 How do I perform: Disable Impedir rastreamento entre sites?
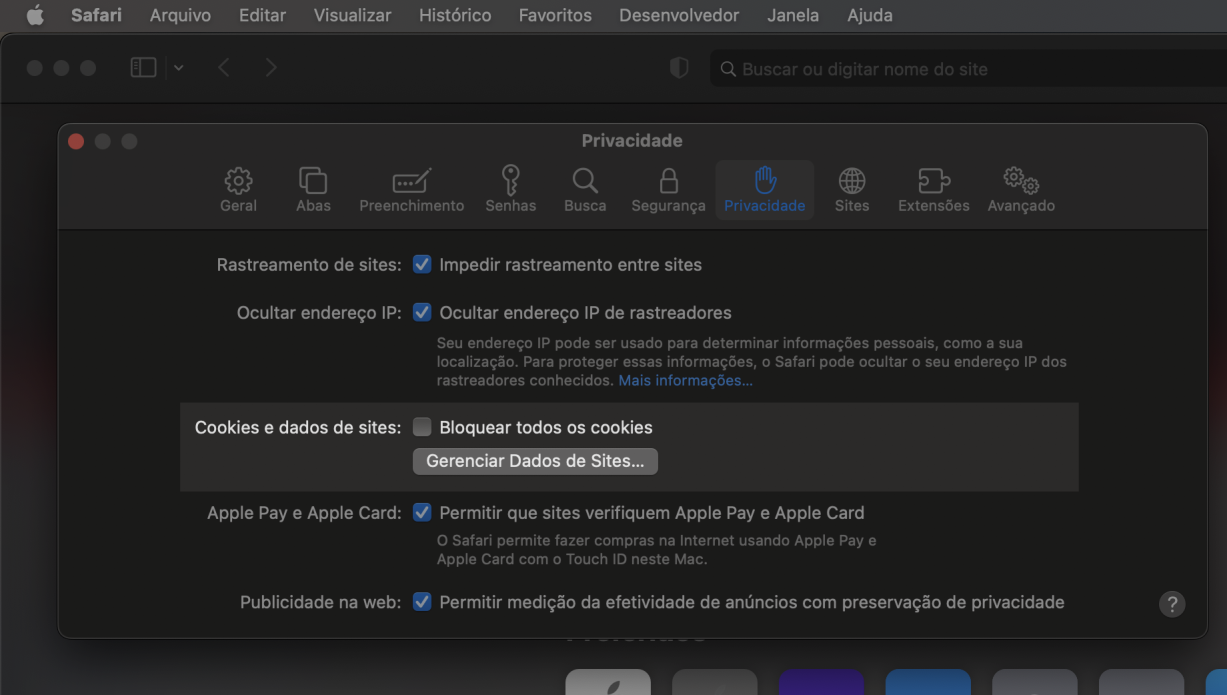pos(422,265)
